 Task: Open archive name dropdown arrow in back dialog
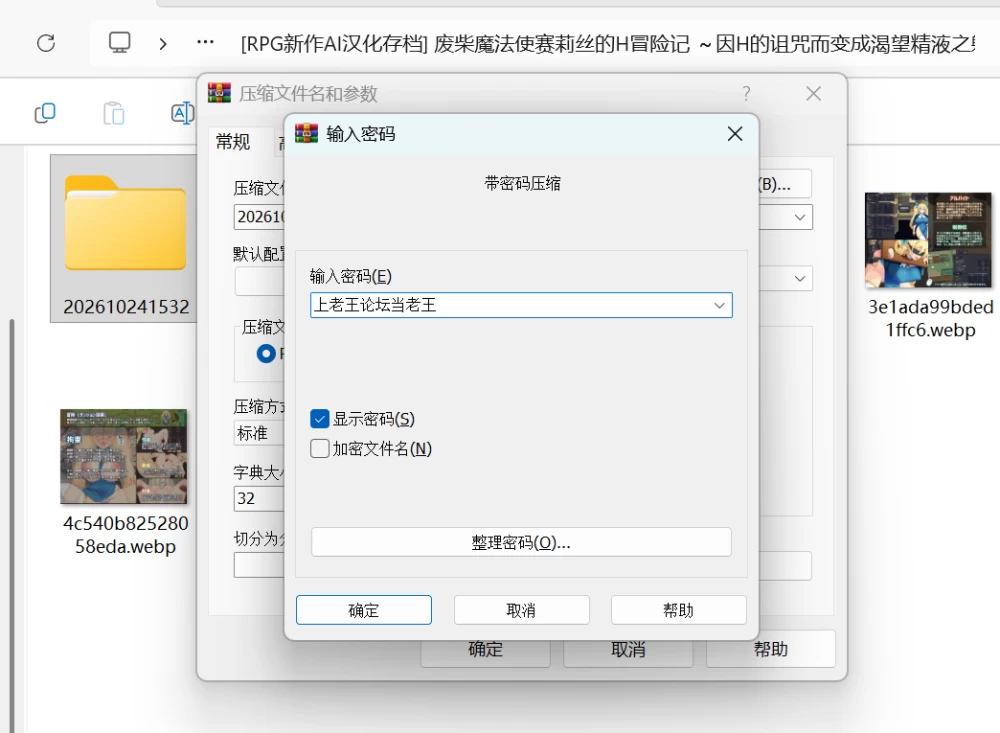tap(800, 218)
